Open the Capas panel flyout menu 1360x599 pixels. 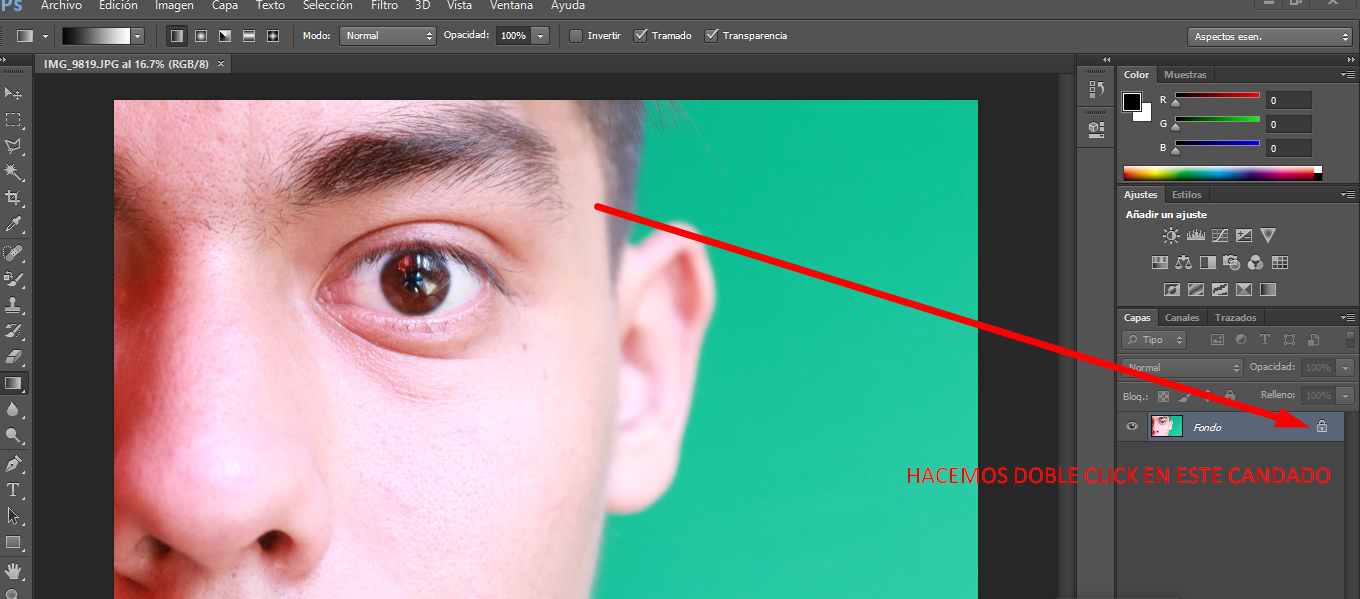[x=1348, y=318]
